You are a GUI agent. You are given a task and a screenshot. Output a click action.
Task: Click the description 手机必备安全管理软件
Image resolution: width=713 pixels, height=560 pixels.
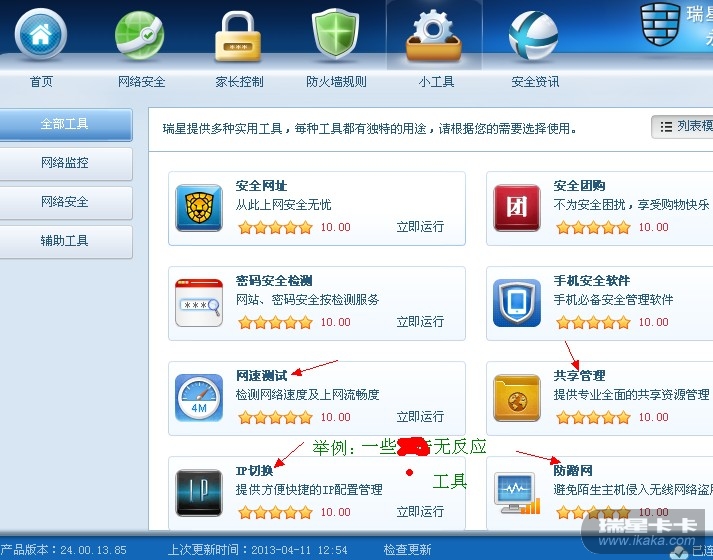point(613,300)
